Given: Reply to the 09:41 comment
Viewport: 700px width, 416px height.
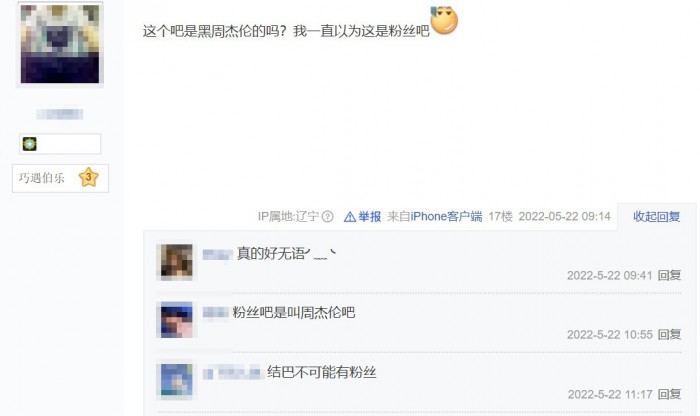Looking at the screenshot, I should pyautogui.click(x=669, y=275).
